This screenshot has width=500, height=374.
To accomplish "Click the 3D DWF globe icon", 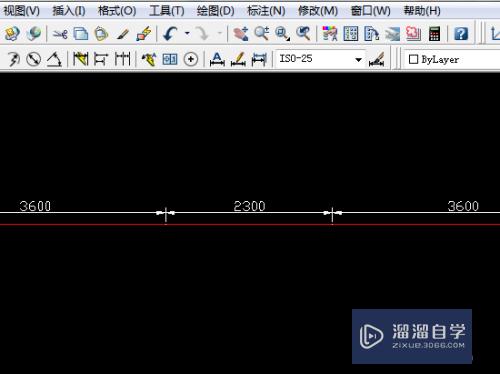I will point(34,34).
